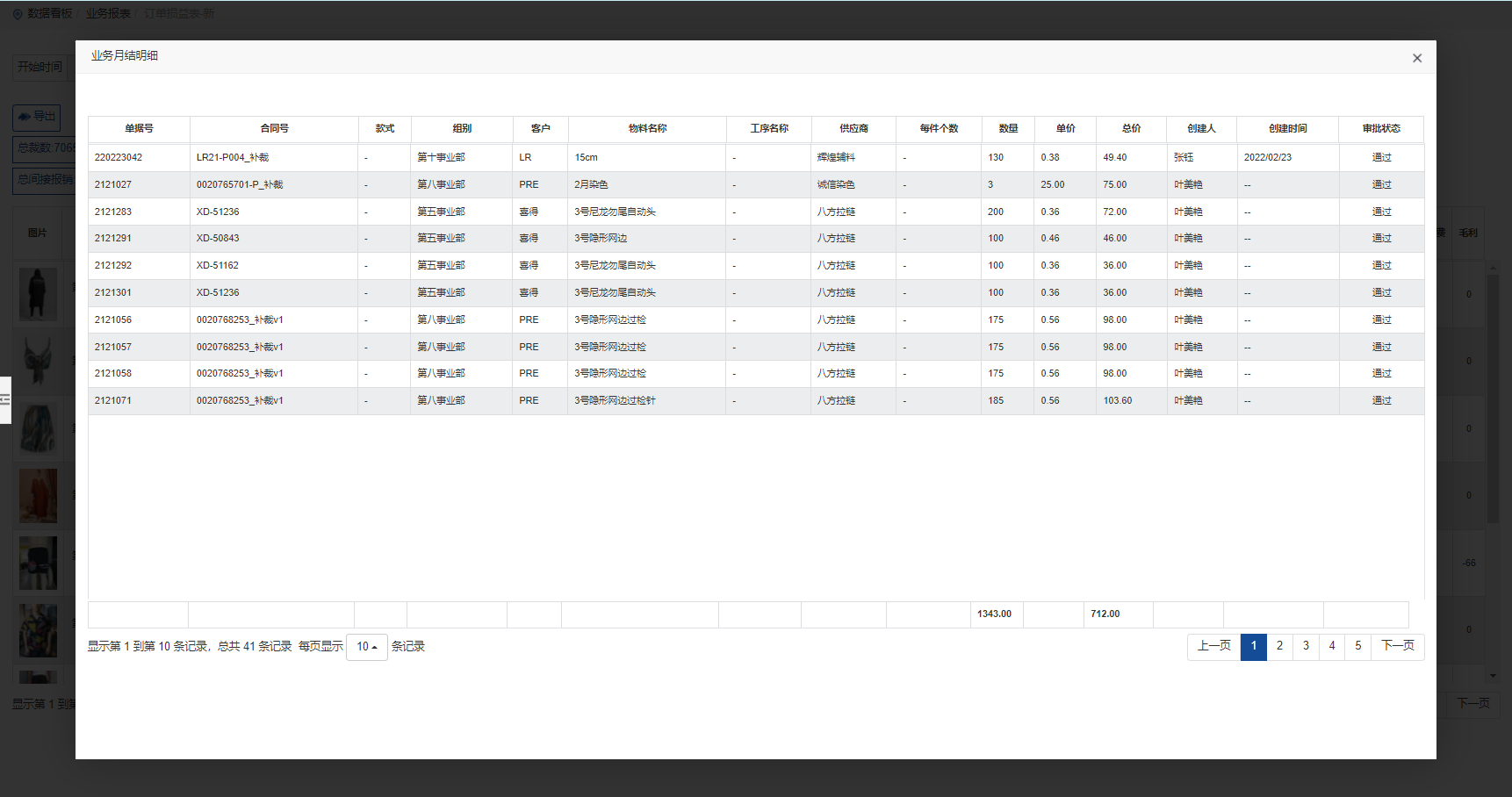Jump to page 5 of records
The image size is (1512, 797).
(x=1357, y=646)
